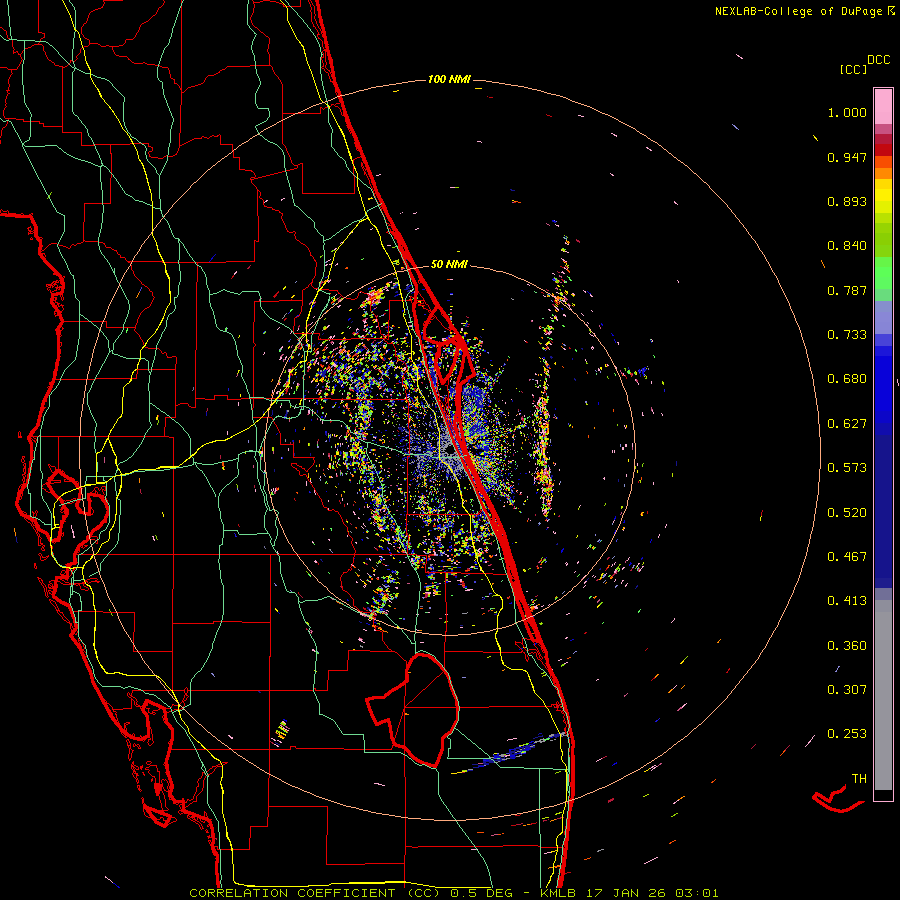Select the 0.680 scale value

[x=847, y=379]
